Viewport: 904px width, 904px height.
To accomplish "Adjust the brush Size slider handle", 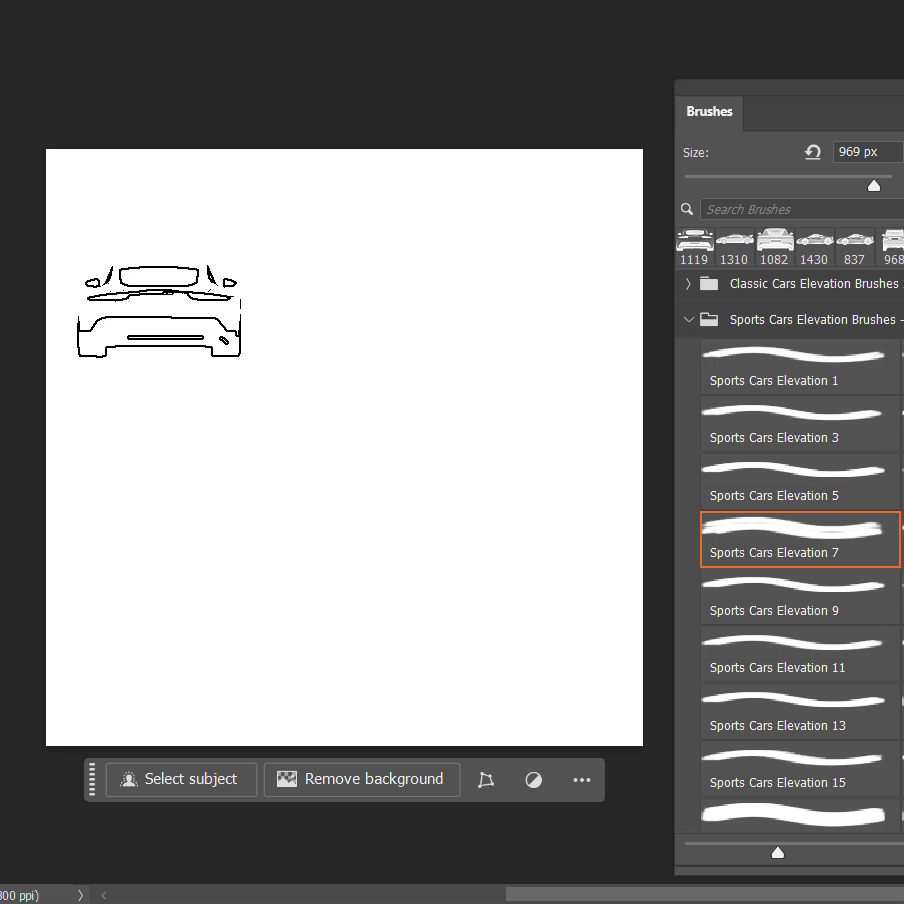I will pos(873,186).
